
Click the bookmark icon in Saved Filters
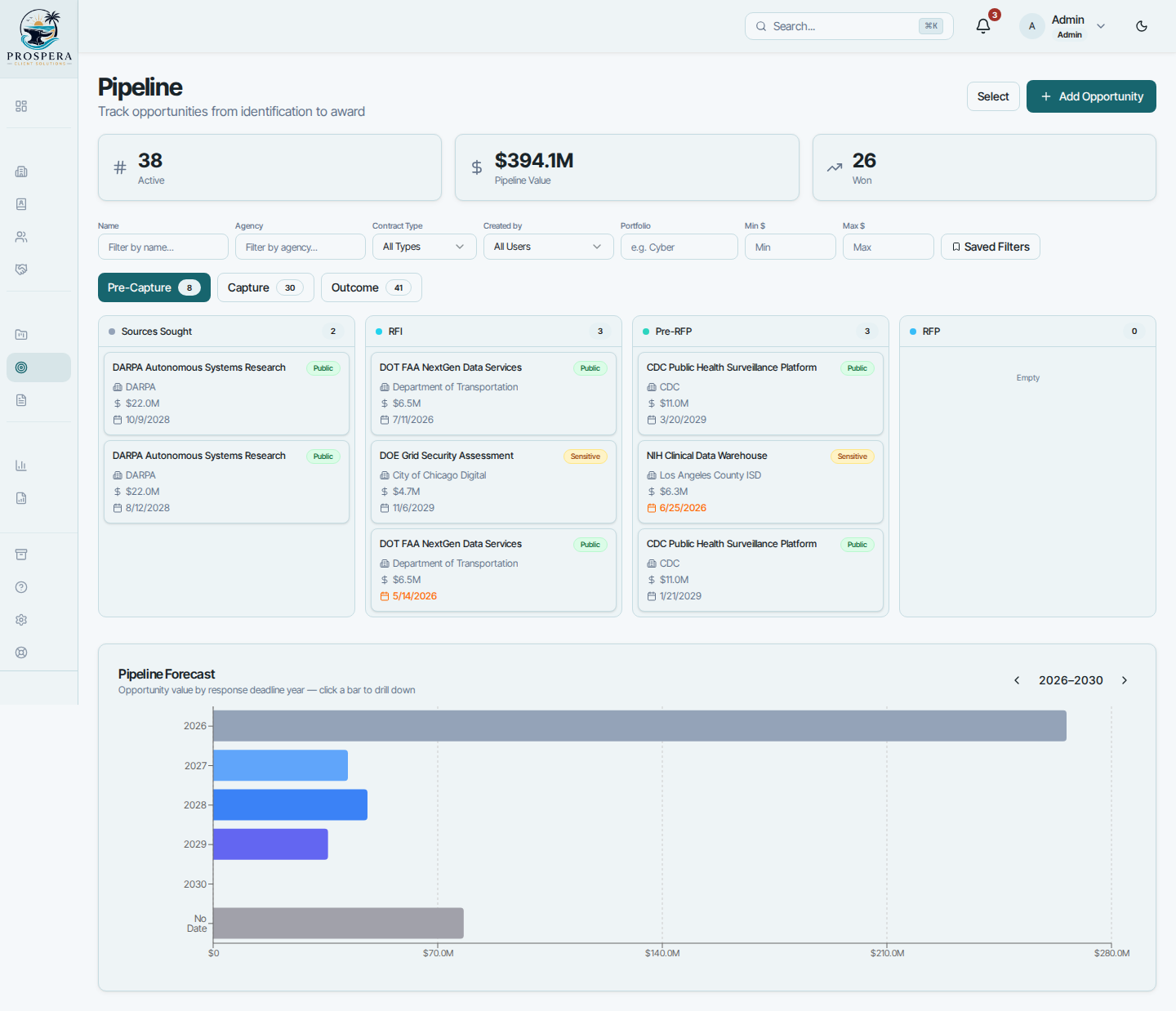tap(956, 247)
